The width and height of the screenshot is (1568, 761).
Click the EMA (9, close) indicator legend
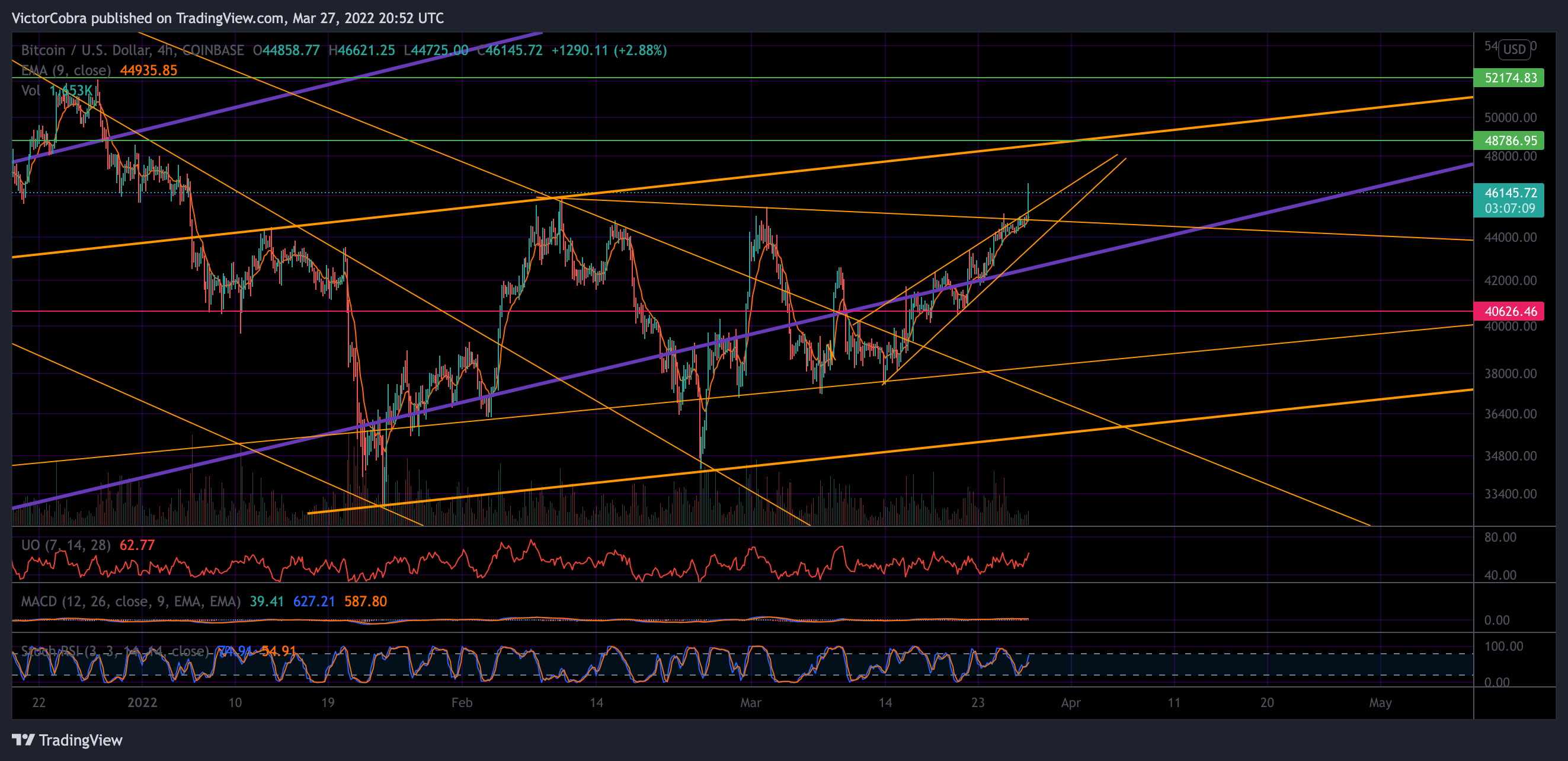[x=66, y=70]
